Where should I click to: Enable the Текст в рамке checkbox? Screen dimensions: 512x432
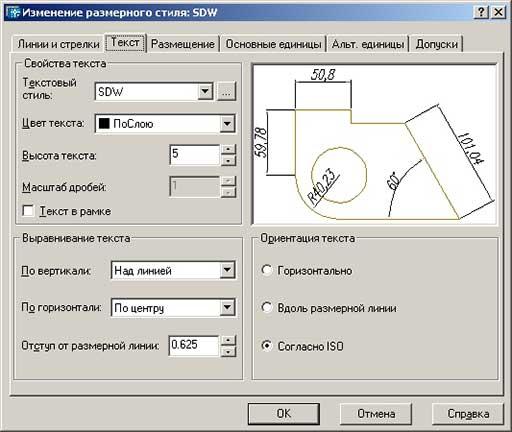[x=28, y=211]
